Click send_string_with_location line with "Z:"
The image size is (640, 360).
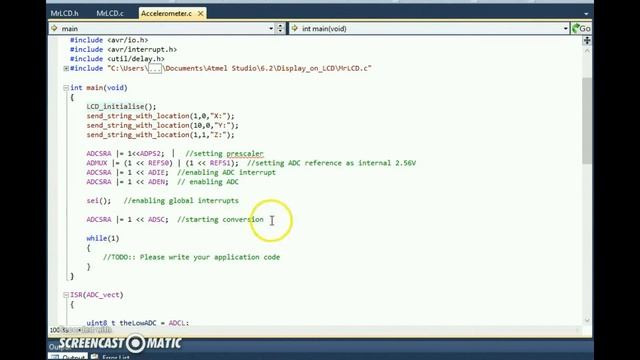pos(160,135)
